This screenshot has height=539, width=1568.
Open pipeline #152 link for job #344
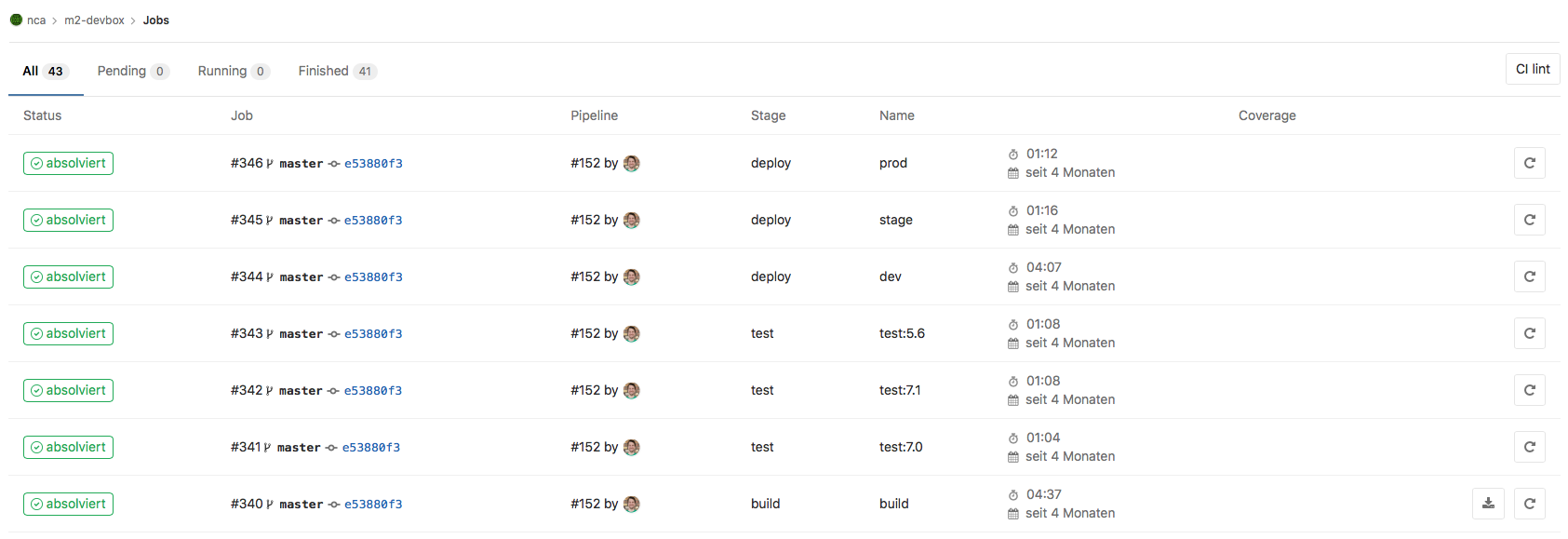[585, 276]
